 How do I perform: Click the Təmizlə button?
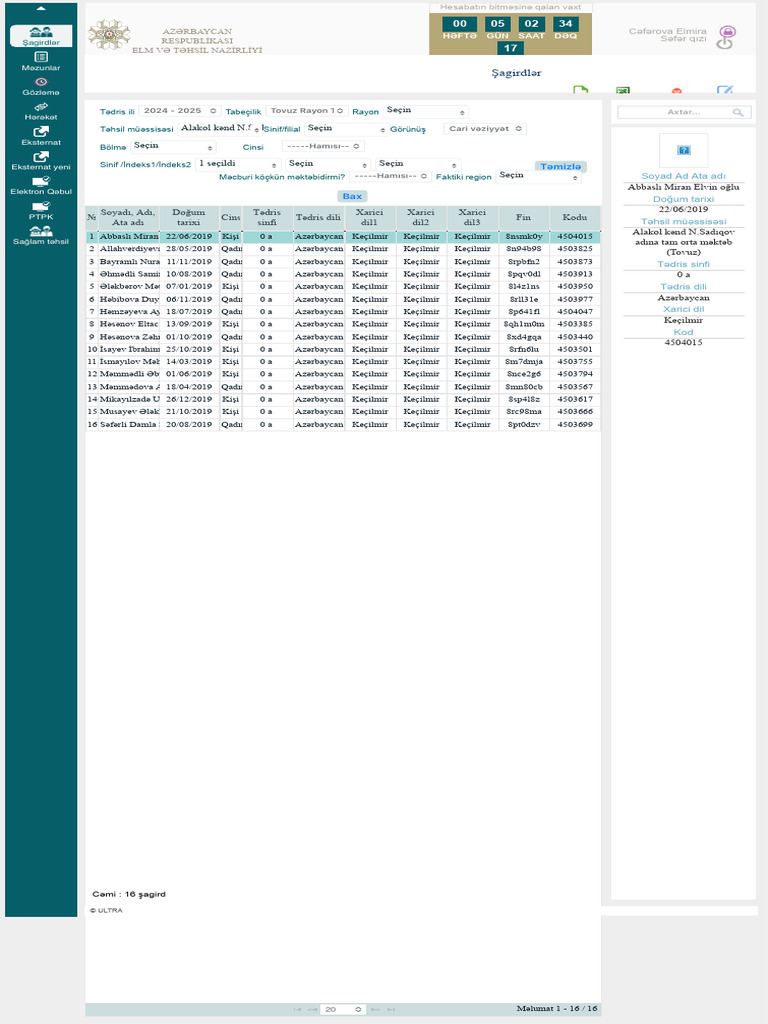560,167
